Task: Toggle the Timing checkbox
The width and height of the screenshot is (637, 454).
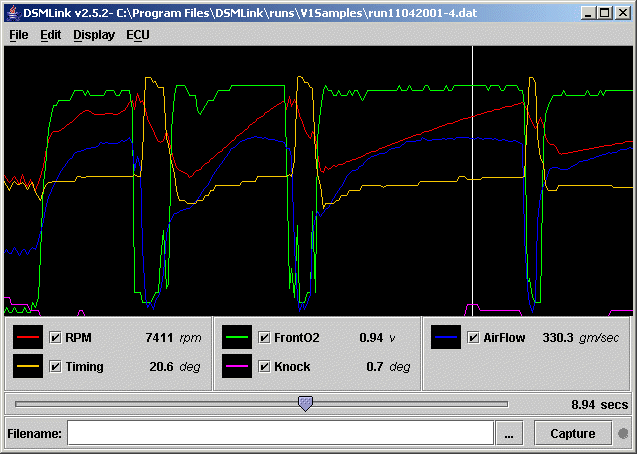Action: (55, 367)
